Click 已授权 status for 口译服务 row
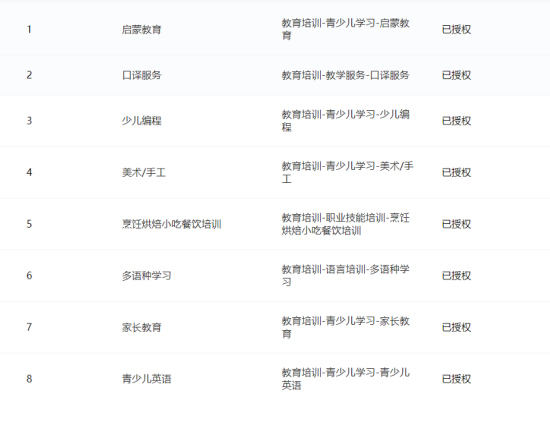Viewport: 550px width, 426px height. 456,75
